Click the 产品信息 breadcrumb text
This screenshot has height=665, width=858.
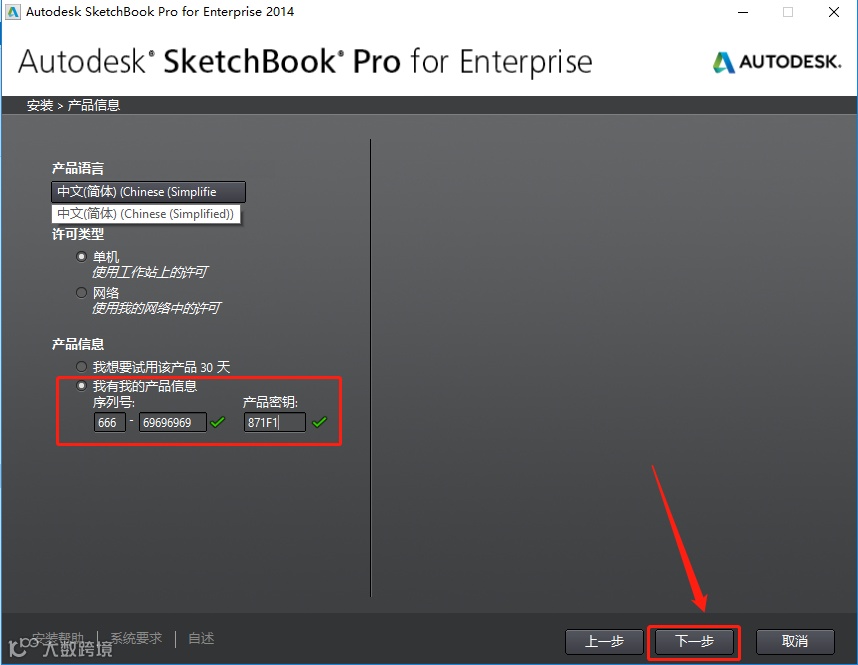[x=94, y=105]
